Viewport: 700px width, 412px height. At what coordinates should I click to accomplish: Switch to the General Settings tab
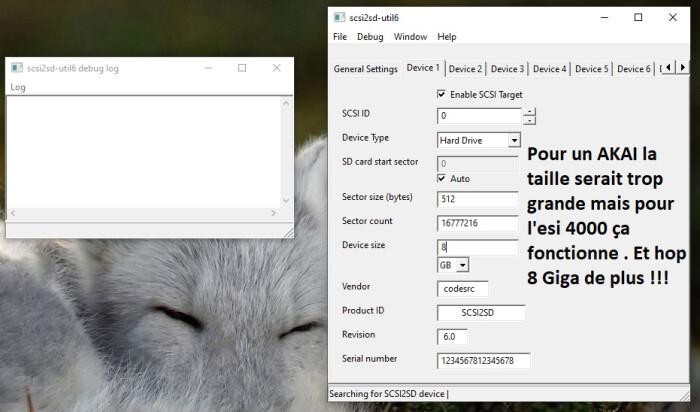pos(365,69)
